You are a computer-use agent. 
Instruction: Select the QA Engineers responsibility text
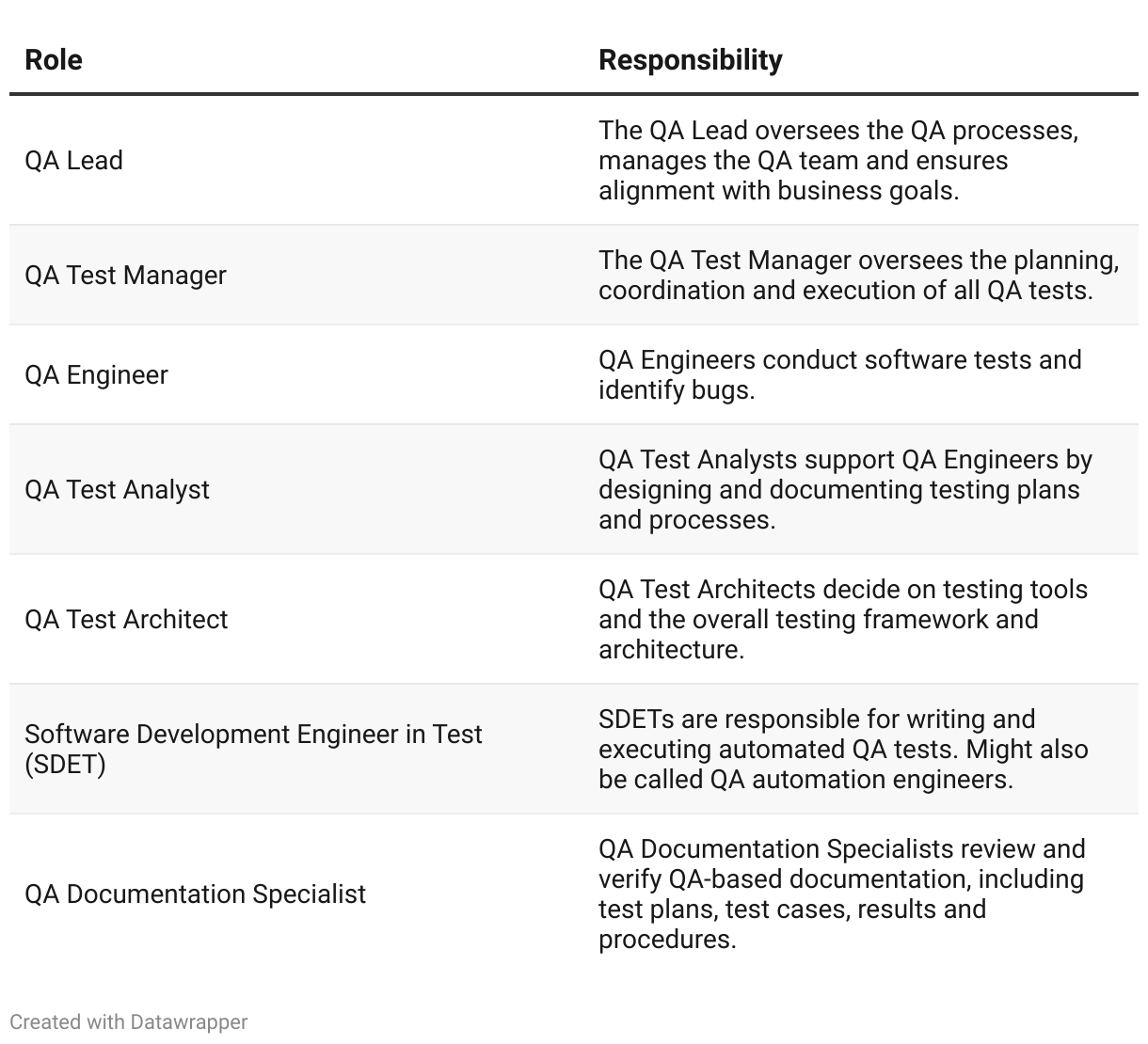839,375
